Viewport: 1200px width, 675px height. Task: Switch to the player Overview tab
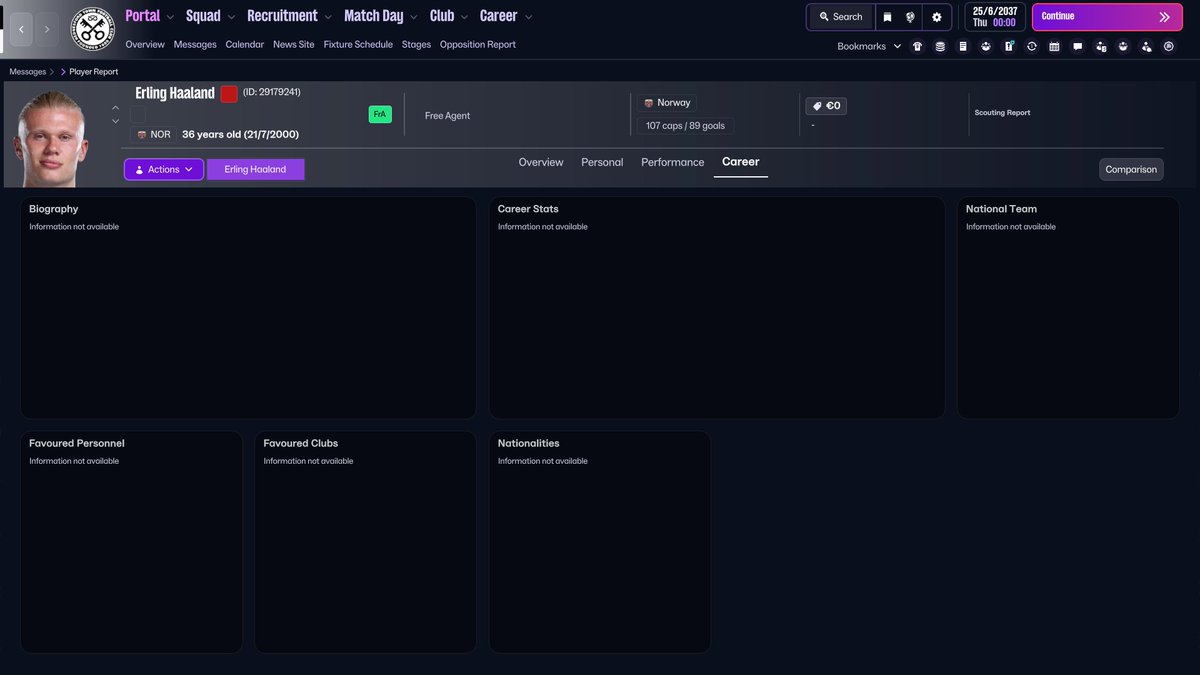541,162
